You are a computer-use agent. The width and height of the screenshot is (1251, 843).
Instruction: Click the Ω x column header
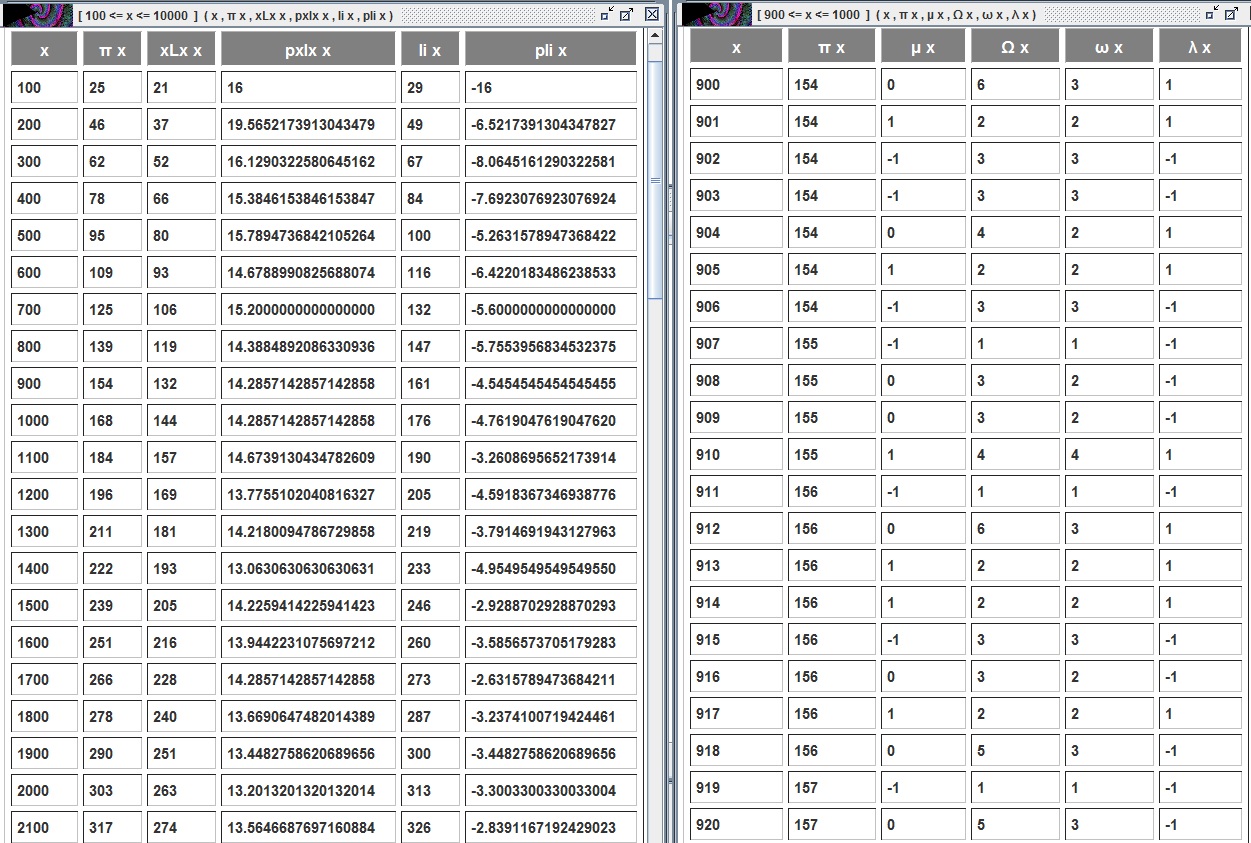(1015, 47)
